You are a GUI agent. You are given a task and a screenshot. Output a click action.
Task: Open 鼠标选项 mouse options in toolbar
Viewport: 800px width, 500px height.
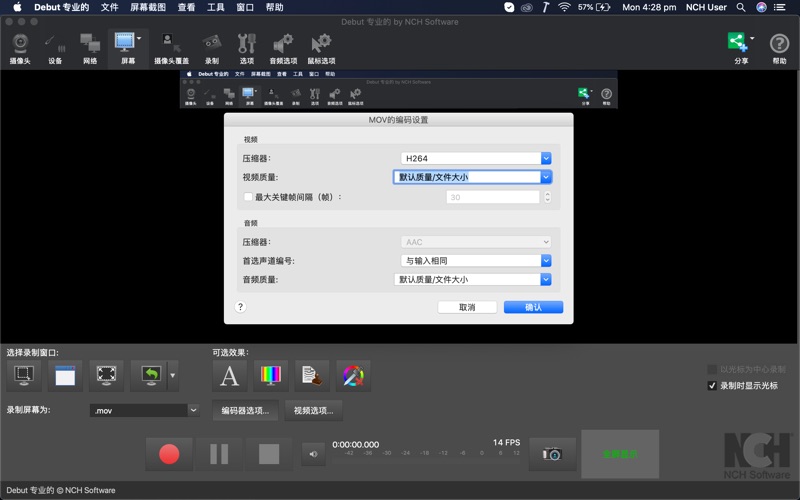pos(321,46)
